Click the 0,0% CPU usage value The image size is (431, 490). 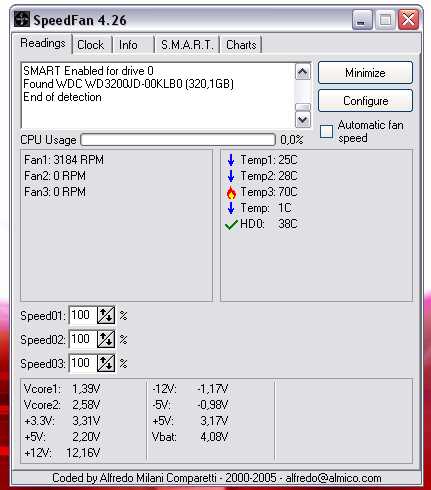tap(292, 140)
